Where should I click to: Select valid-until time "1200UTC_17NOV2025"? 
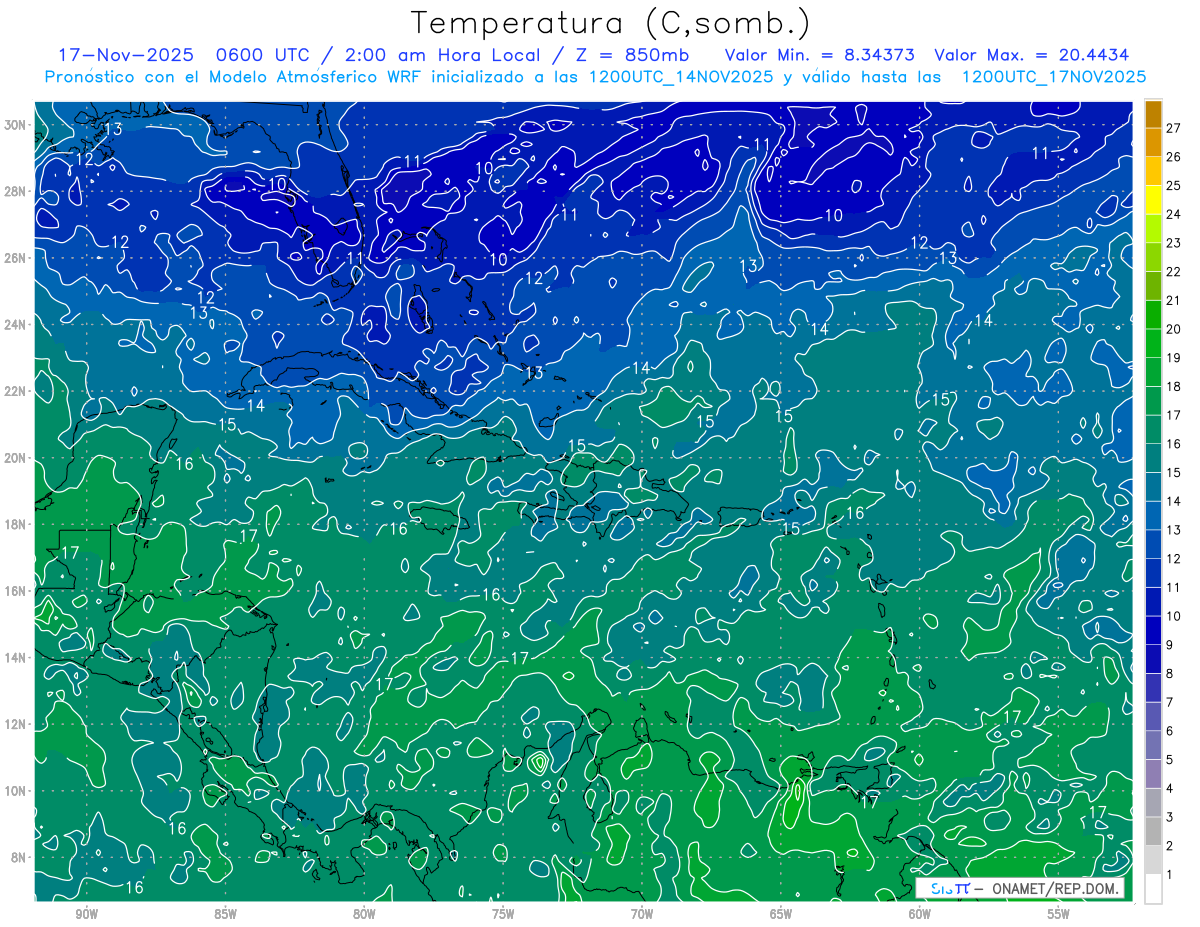(x=1053, y=77)
